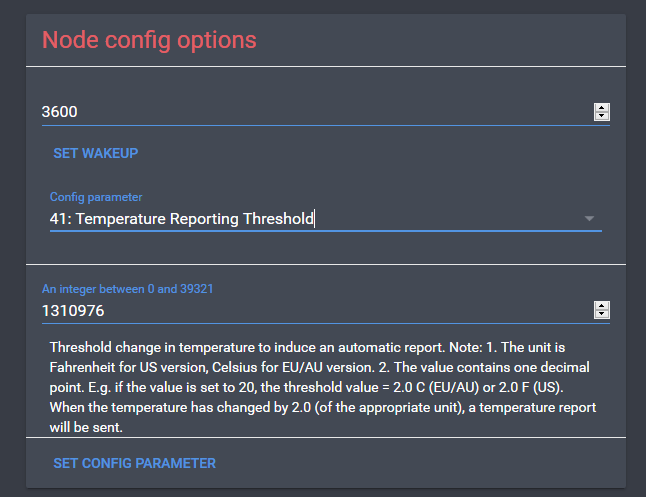
Task: Click the 'Config parameter' field label
Action: pos(96,197)
